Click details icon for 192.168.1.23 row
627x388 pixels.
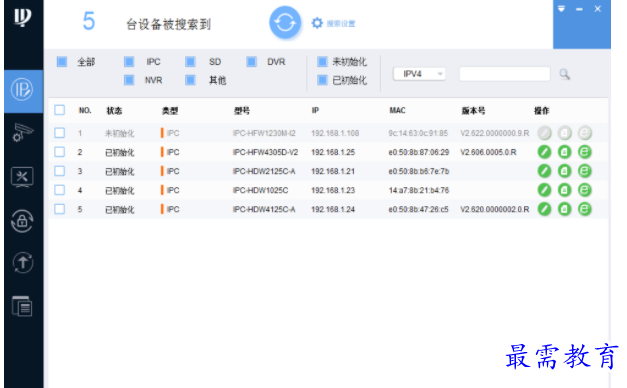click(564, 190)
